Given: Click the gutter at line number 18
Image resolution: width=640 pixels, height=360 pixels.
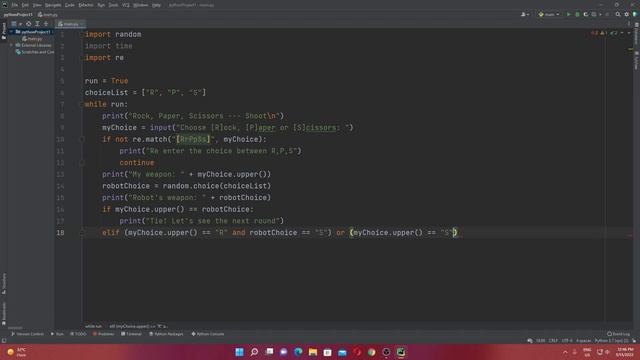Looking at the screenshot, I should [60, 233].
